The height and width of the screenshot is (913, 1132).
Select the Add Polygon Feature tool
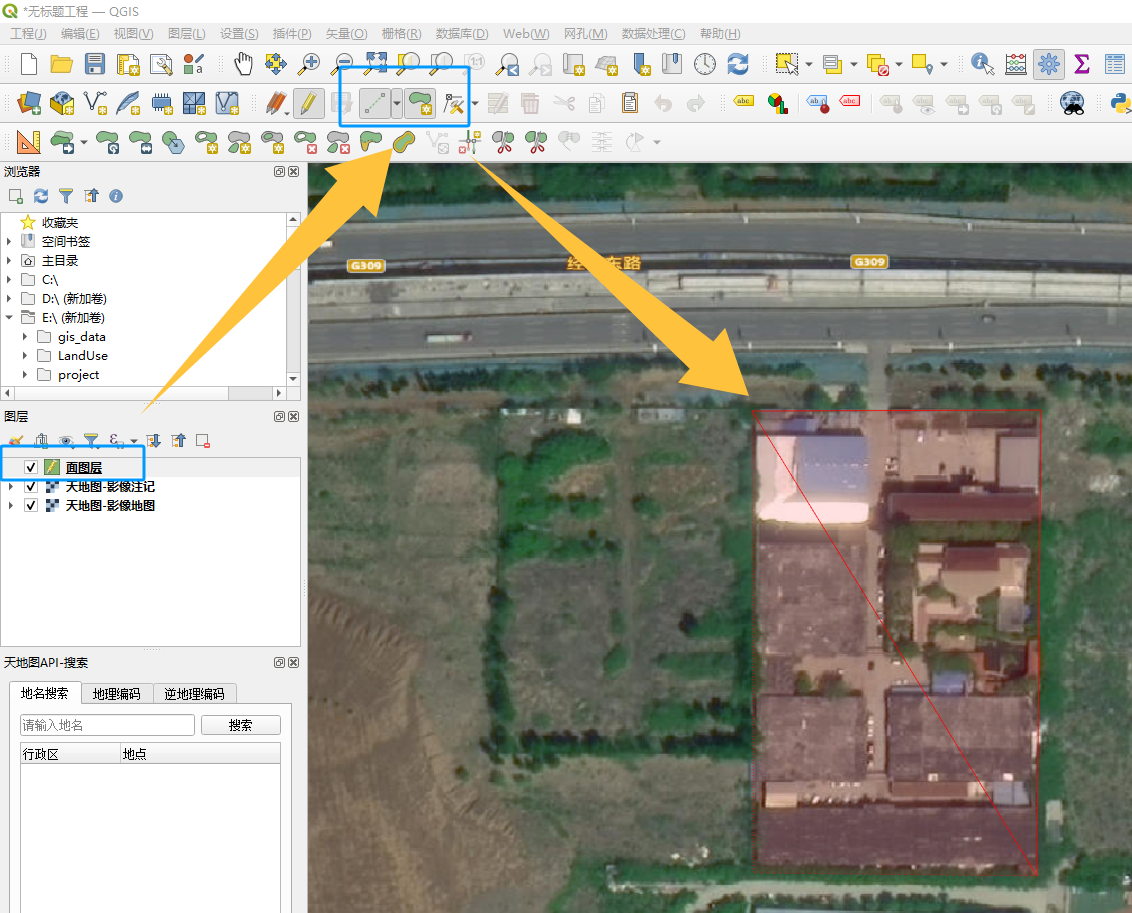pyautogui.click(x=420, y=103)
